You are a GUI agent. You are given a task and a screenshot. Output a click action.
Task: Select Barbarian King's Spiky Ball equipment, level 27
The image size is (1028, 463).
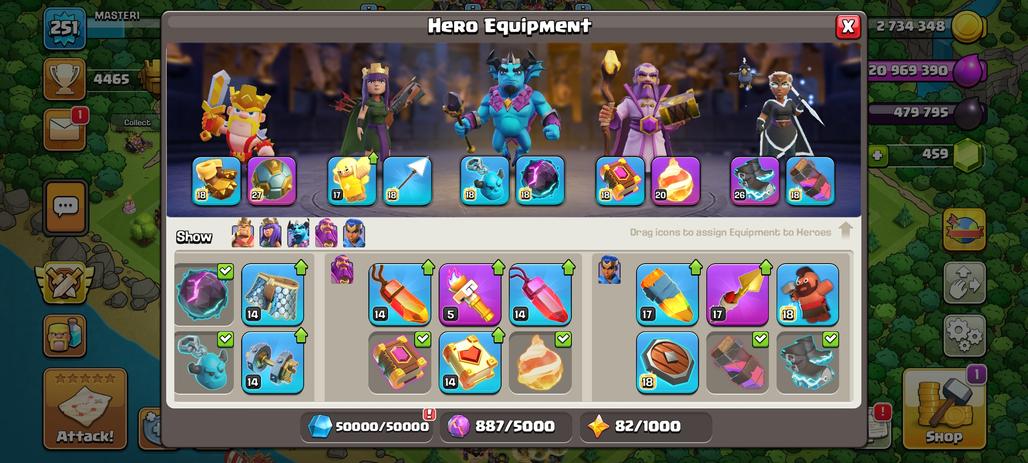click(x=272, y=181)
